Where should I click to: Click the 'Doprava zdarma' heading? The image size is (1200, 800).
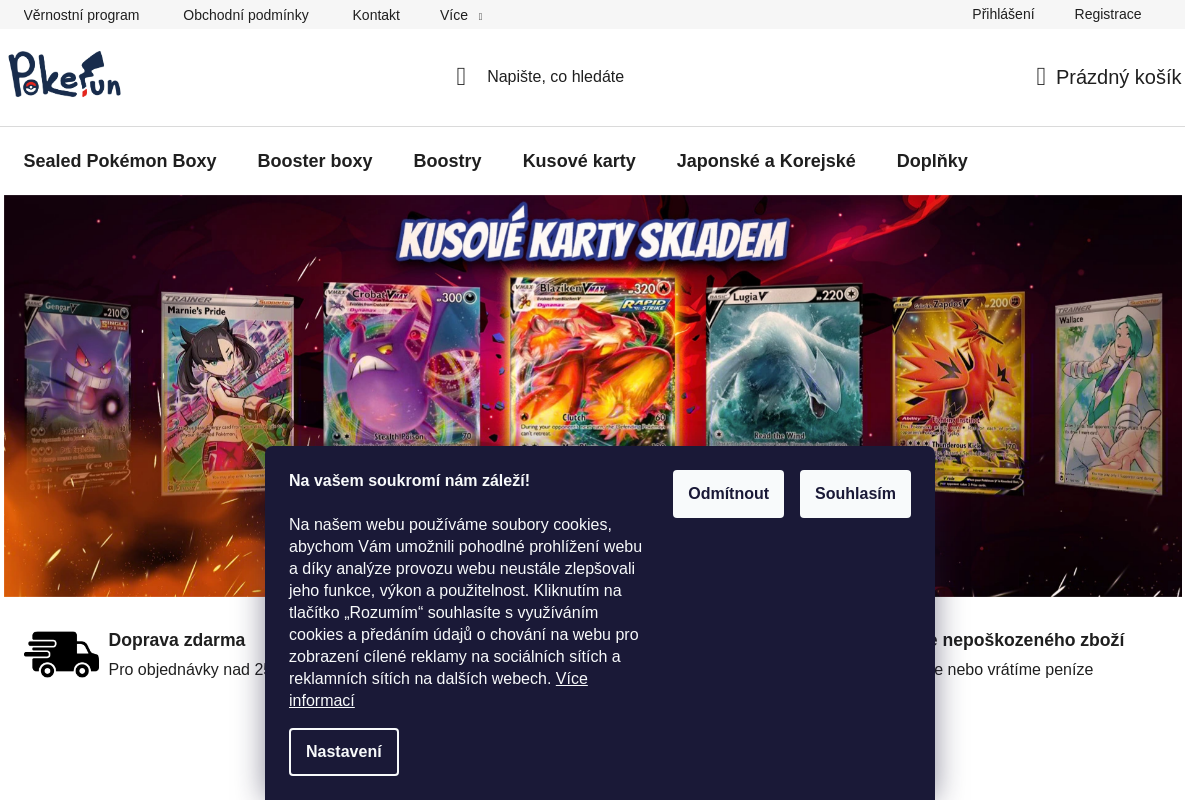pyautogui.click(x=177, y=640)
